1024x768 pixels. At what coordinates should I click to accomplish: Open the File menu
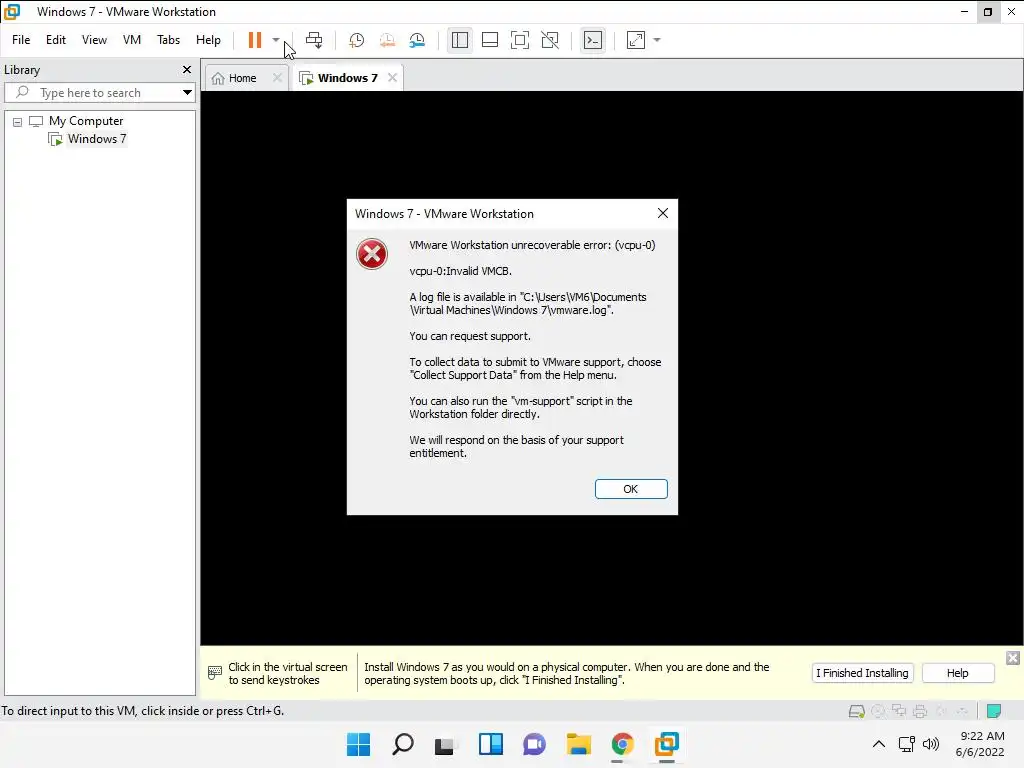pyautogui.click(x=21, y=40)
